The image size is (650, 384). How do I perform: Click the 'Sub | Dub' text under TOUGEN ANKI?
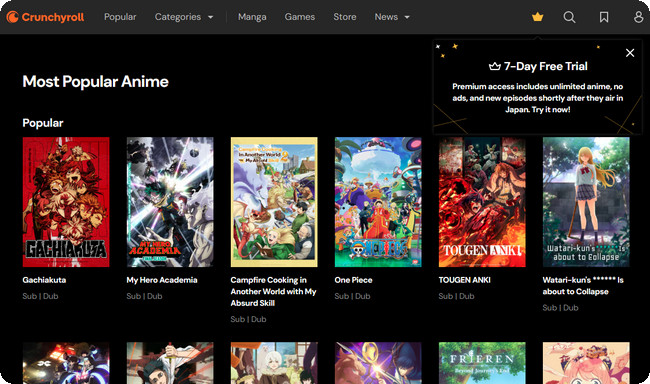tap(456, 296)
